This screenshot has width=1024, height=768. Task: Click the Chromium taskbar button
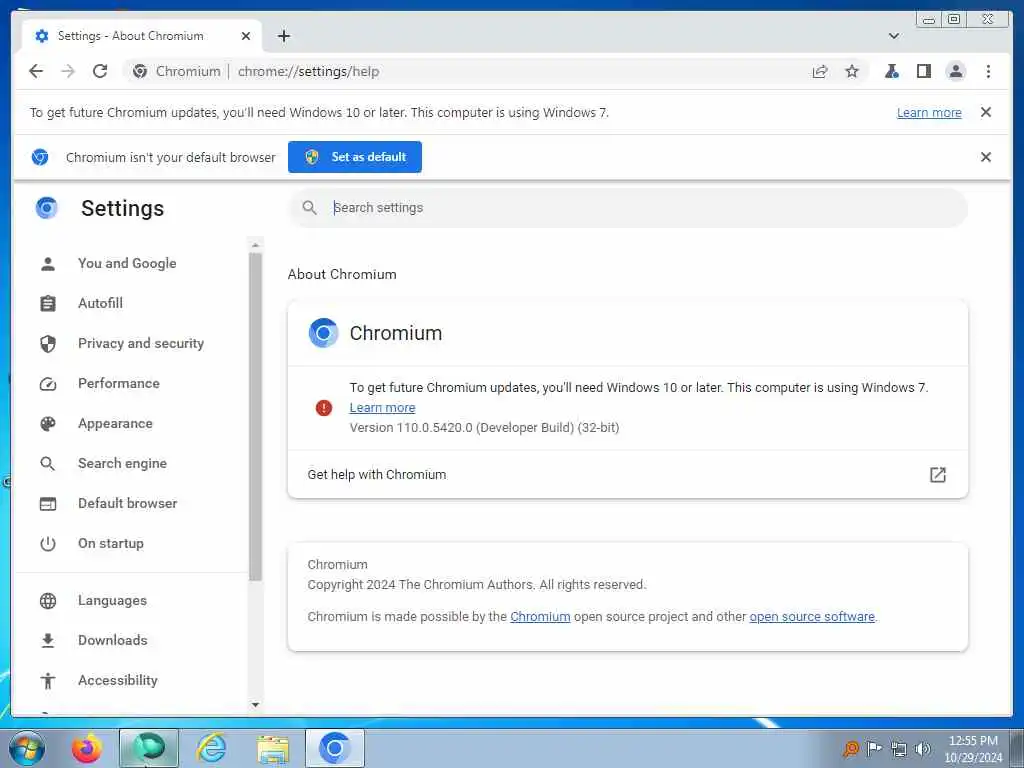[x=334, y=748]
